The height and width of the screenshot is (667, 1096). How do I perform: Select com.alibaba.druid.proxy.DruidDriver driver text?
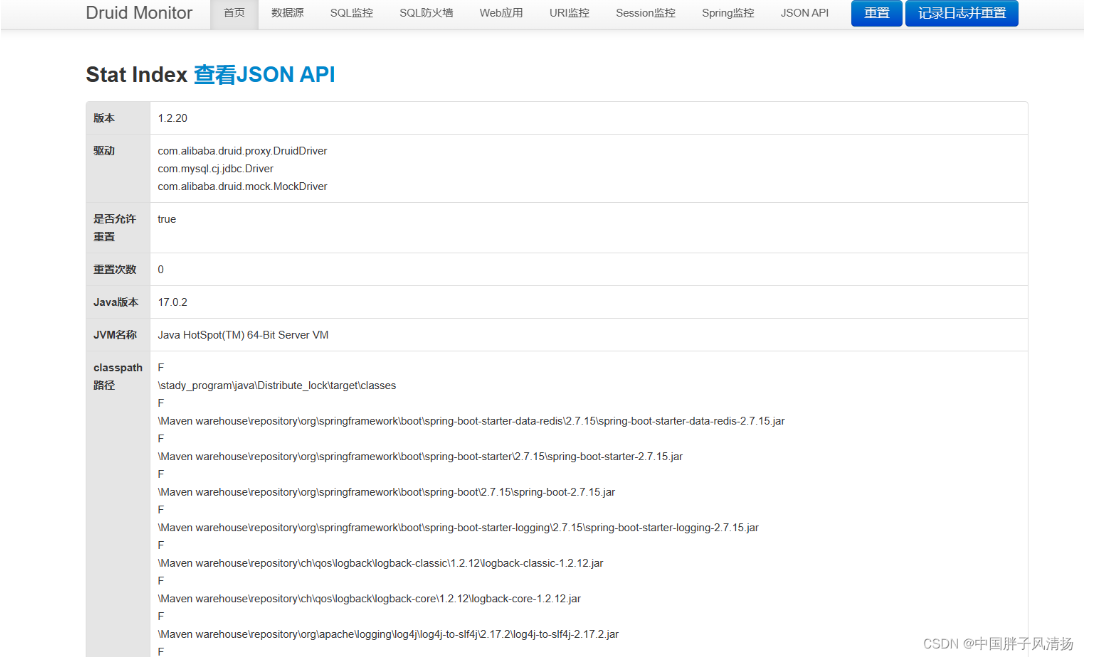(242, 151)
